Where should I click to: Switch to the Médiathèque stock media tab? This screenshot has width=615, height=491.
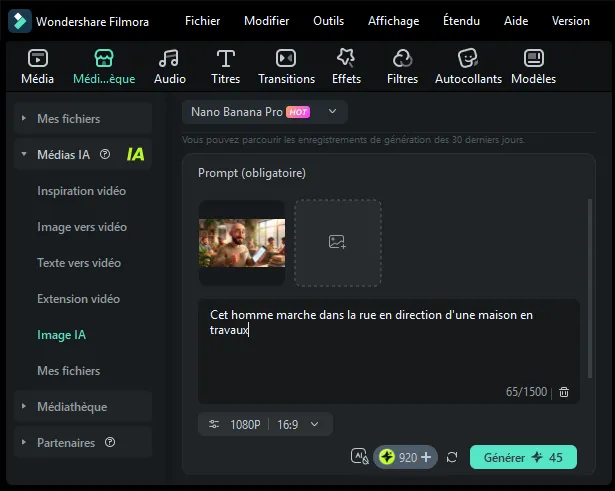pos(104,67)
